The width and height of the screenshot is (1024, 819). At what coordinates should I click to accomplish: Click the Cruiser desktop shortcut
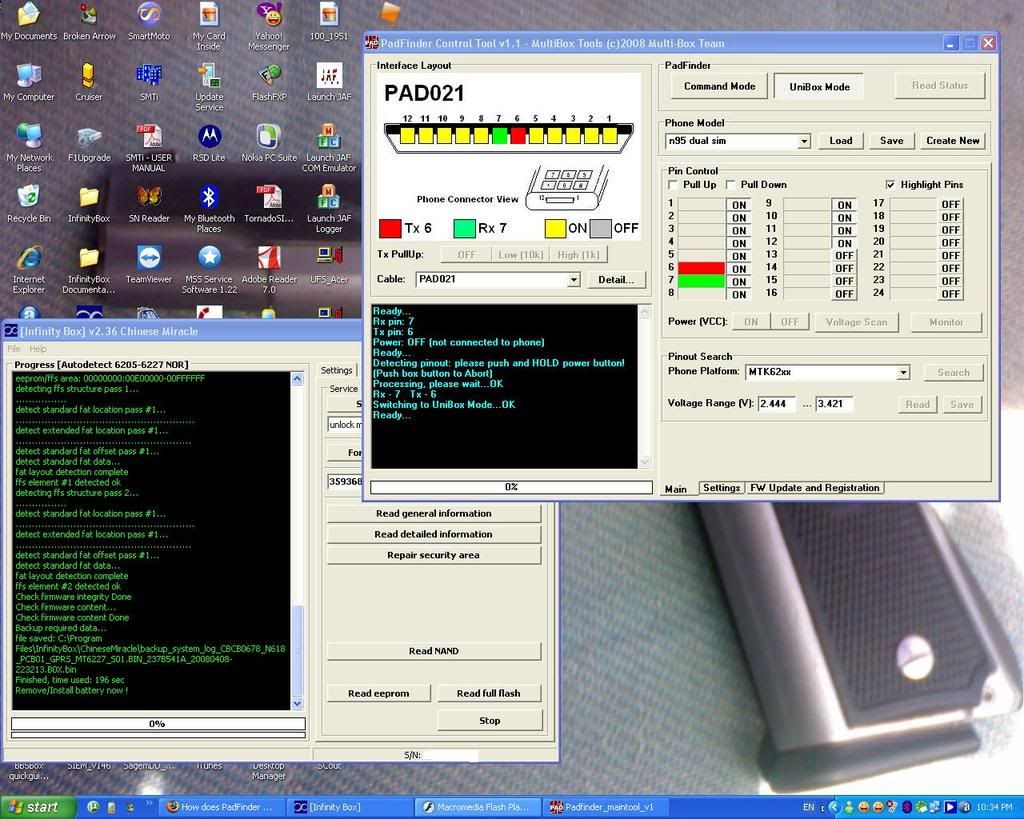coord(89,82)
